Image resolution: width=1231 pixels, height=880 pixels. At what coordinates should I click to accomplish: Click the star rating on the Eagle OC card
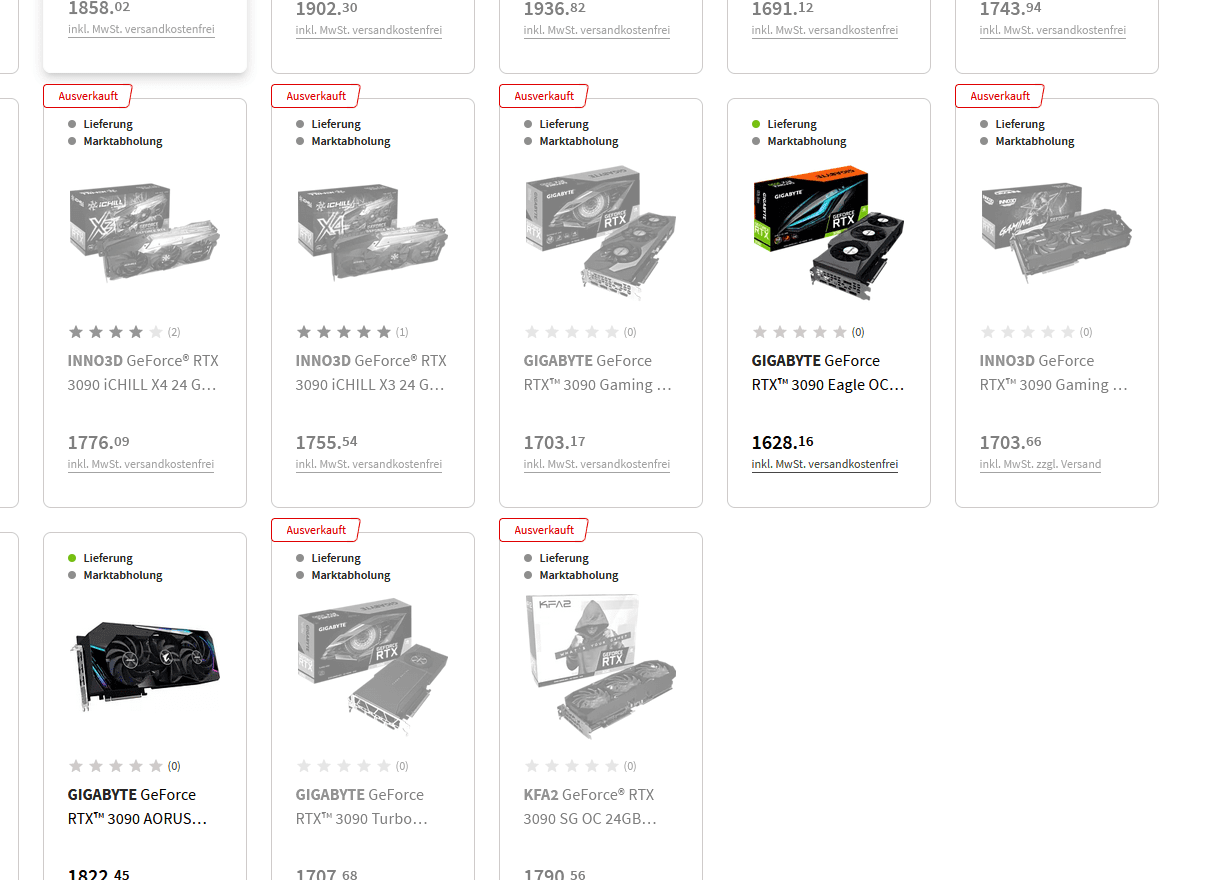(x=808, y=332)
